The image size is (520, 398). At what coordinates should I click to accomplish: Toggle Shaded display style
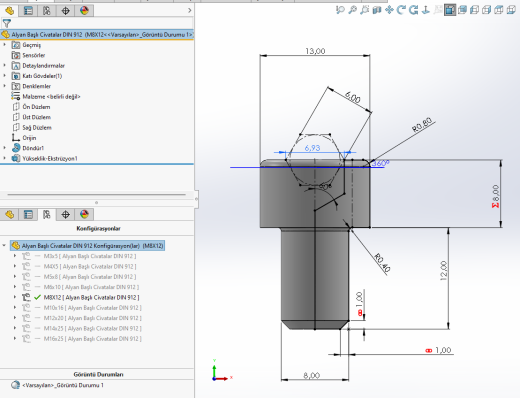click(462, 10)
